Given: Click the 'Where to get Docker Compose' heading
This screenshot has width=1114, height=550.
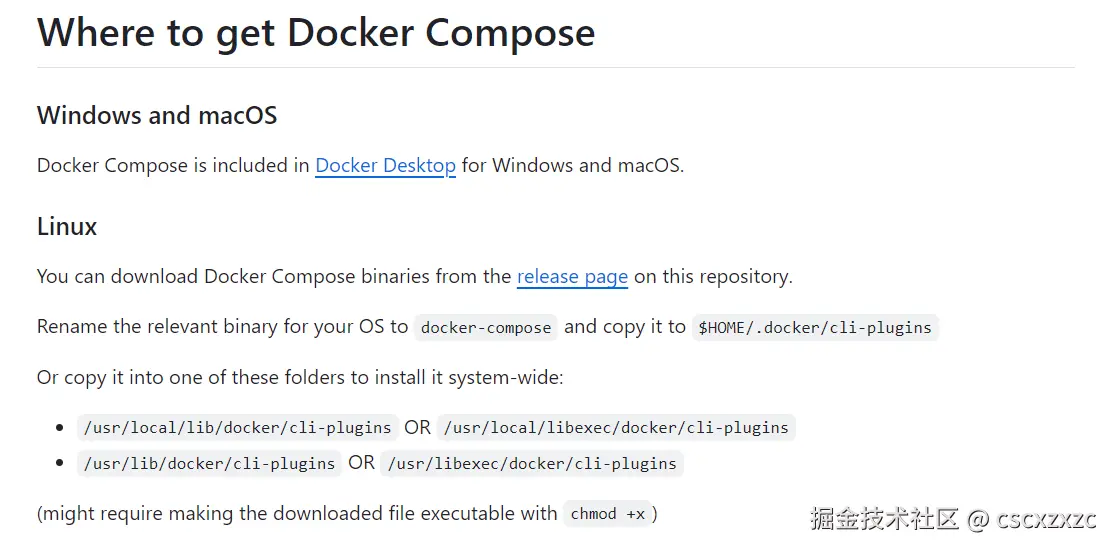Looking at the screenshot, I should (x=316, y=32).
